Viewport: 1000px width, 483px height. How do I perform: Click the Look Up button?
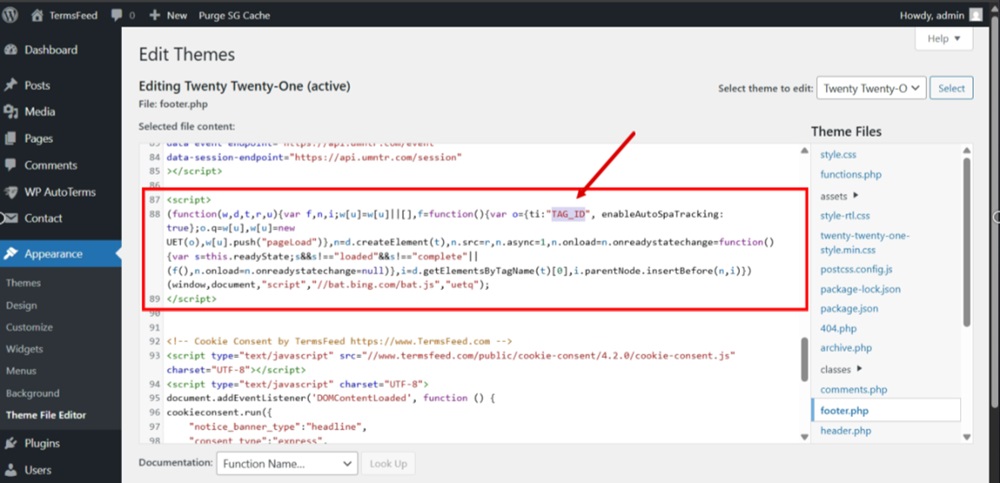[x=388, y=464]
